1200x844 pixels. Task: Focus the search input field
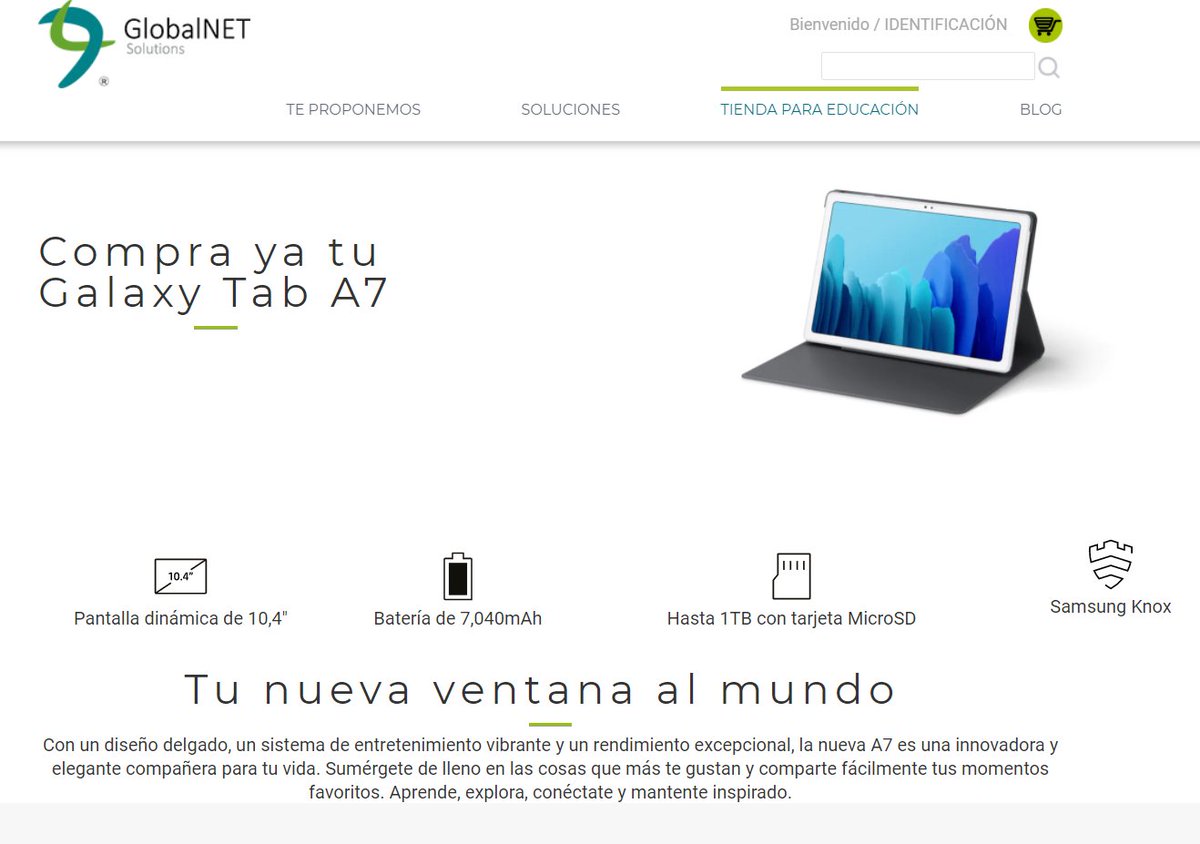tap(927, 66)
